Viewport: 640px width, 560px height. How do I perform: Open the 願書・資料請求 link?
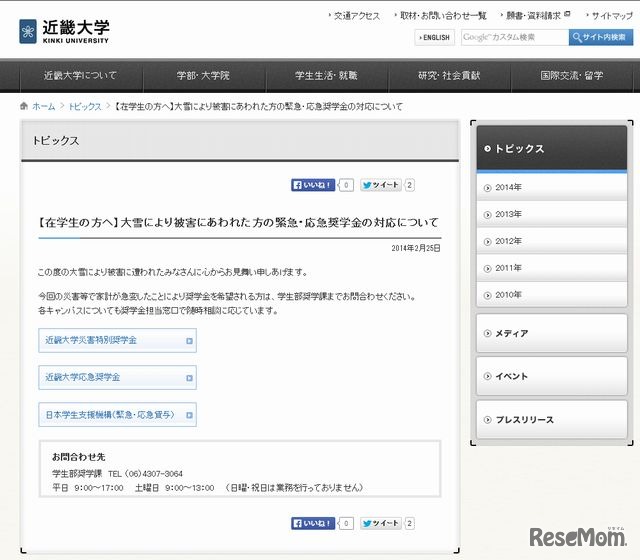pos(533,16)
